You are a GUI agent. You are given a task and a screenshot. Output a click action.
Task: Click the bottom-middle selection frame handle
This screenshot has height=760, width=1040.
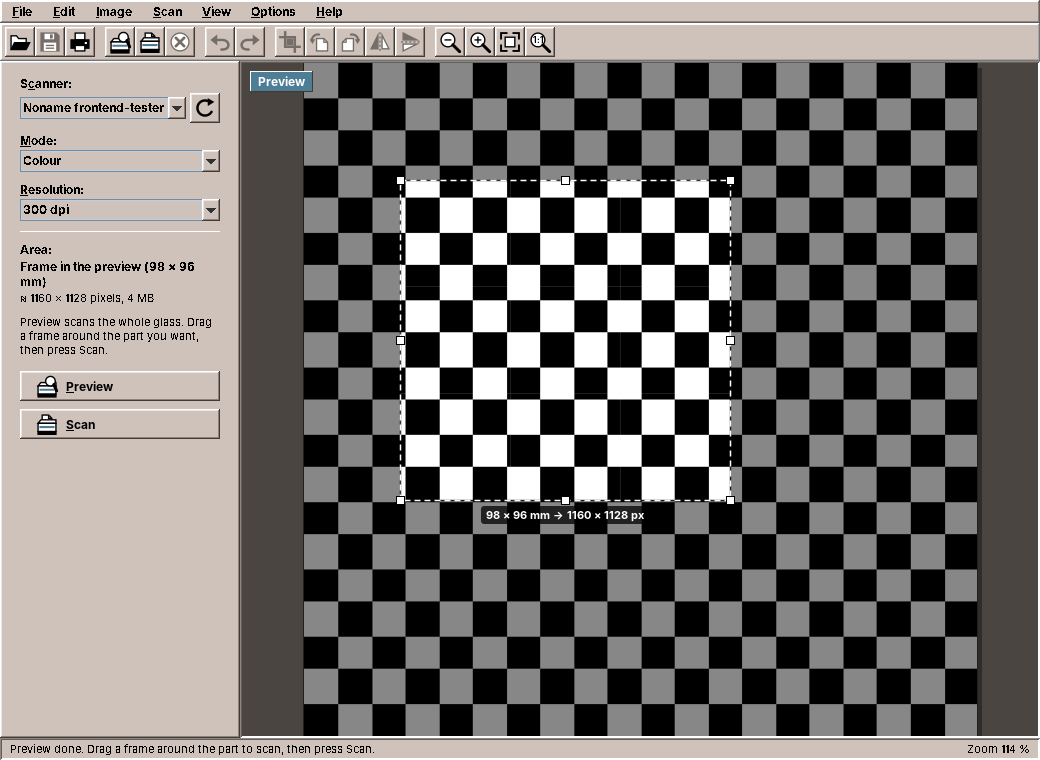tap(565, 500)
